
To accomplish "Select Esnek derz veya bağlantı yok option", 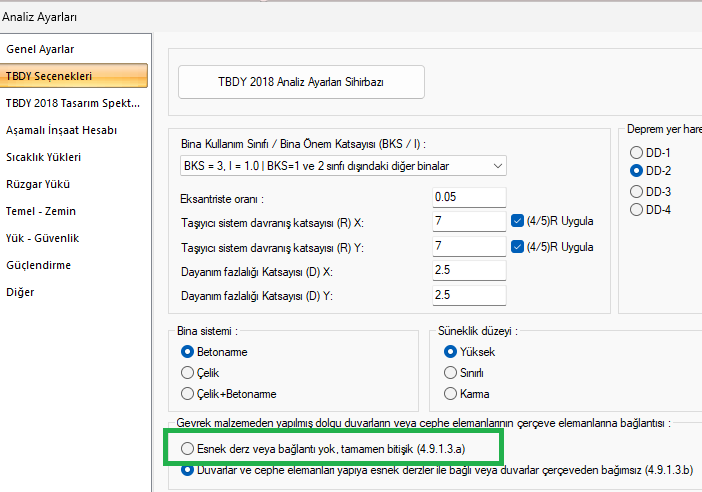I will pyautogui.click(x=187, y=450).
